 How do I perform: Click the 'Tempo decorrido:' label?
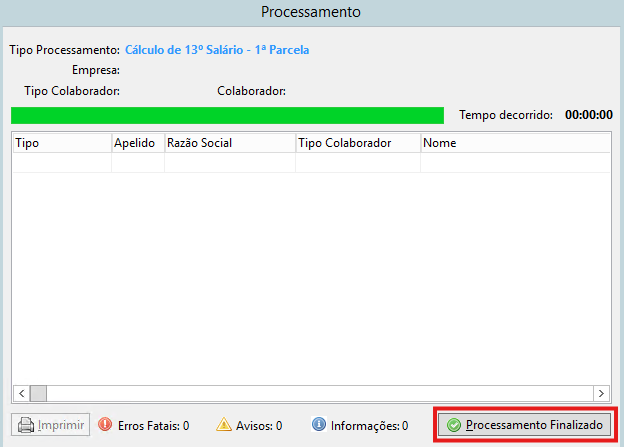506,115
